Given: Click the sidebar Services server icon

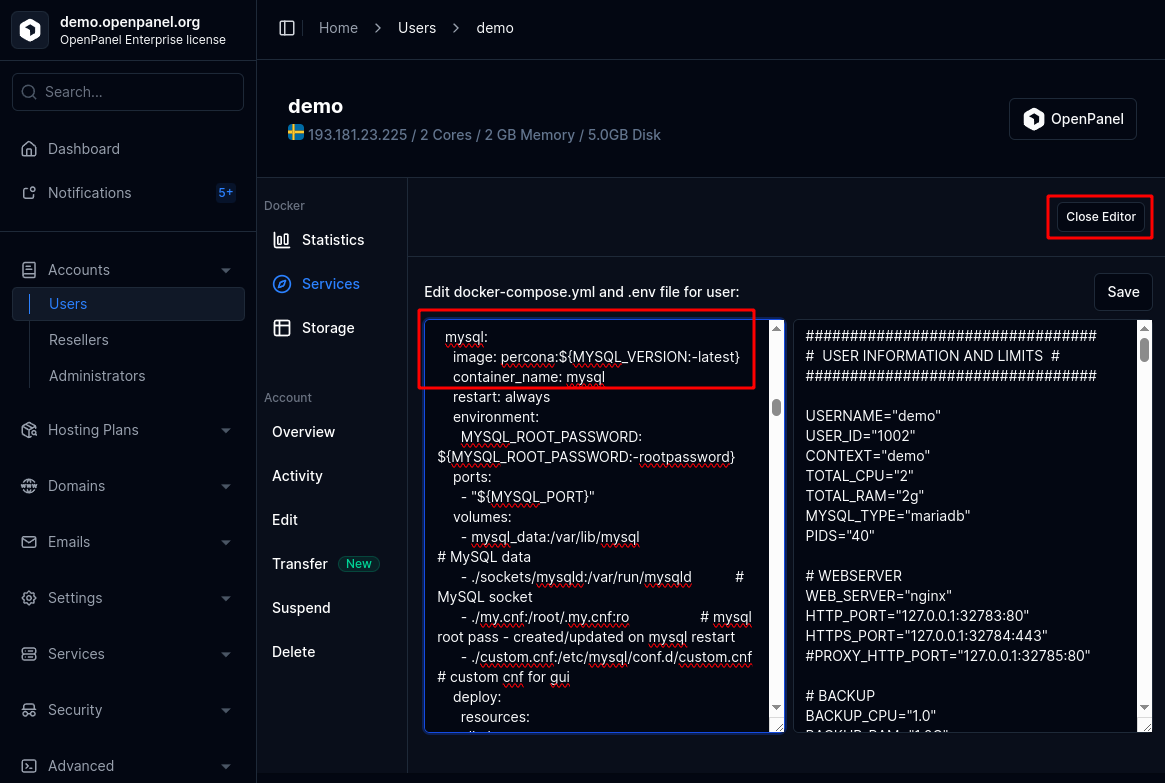Looking at the screenshot, I should (29, 654).
